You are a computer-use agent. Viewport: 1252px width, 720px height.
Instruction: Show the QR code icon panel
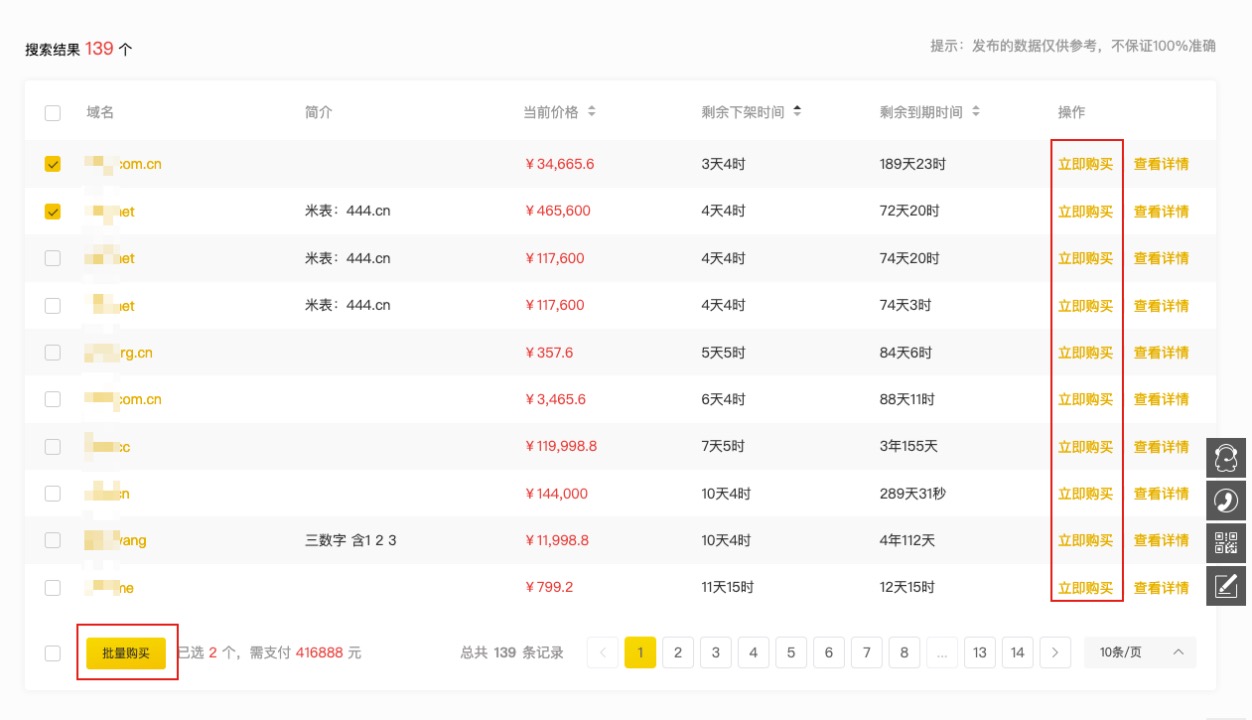[x=1226, y=543]
